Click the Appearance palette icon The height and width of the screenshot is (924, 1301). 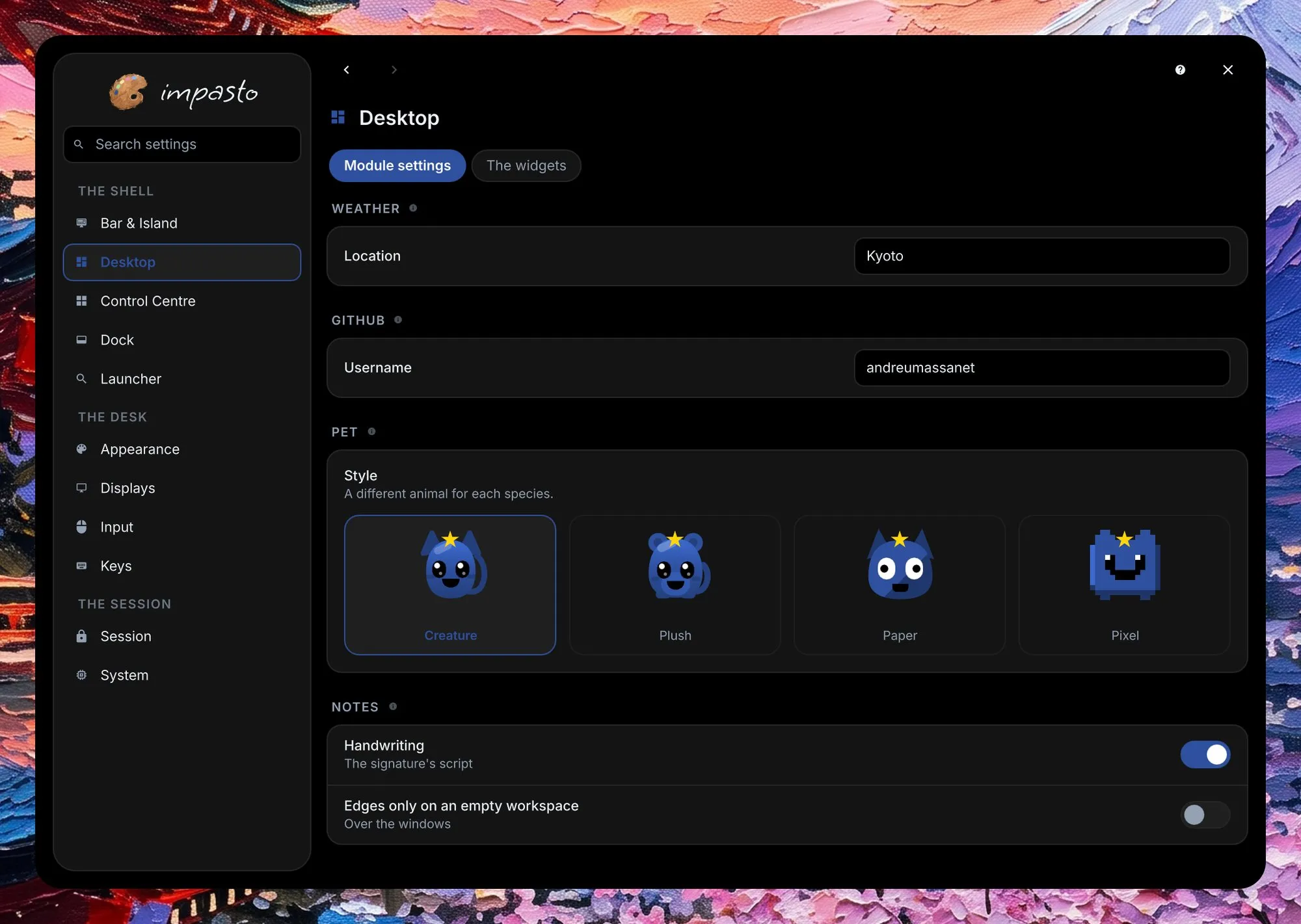(81, 449)
